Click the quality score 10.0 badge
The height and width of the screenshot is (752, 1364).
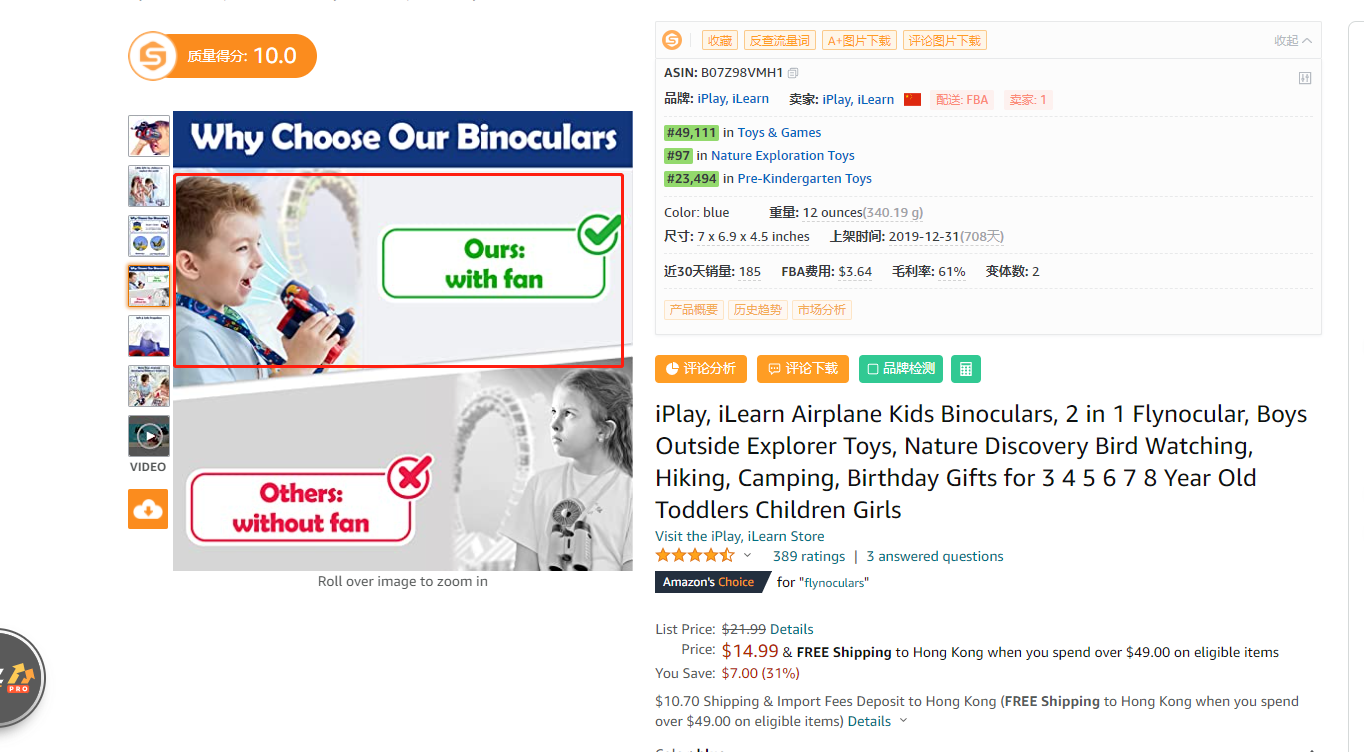pos(222,56)
